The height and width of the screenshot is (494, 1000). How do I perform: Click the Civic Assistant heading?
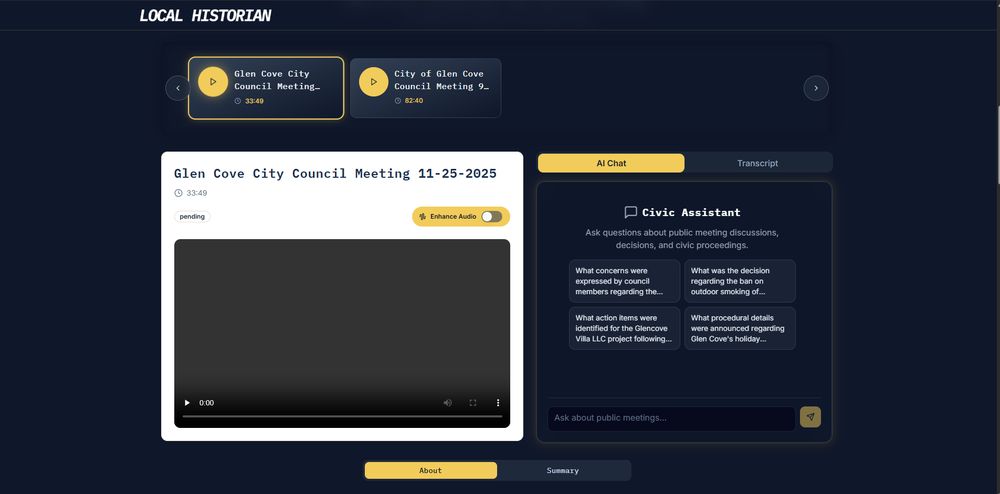pos(691,212)
